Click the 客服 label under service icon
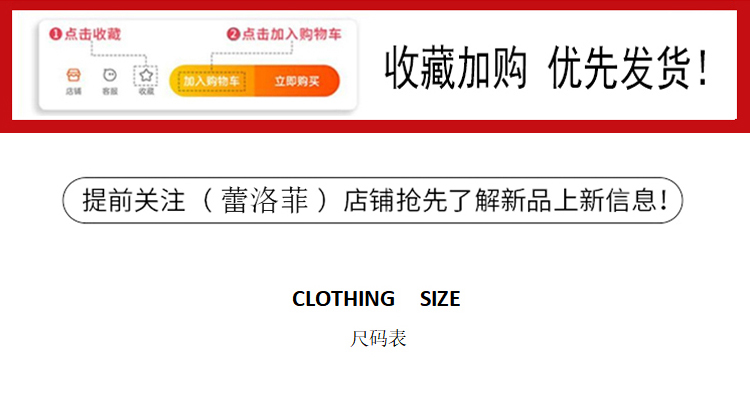 point(110,91)
